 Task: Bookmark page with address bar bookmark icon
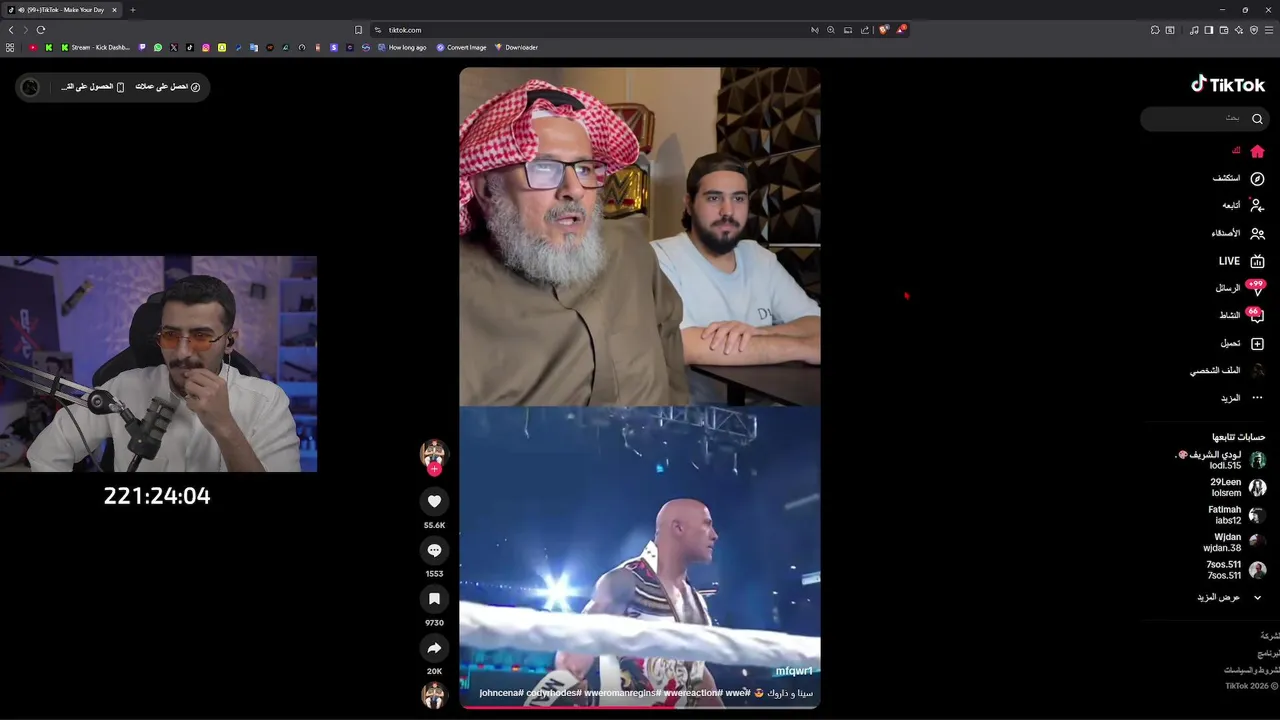coord(359,30)
